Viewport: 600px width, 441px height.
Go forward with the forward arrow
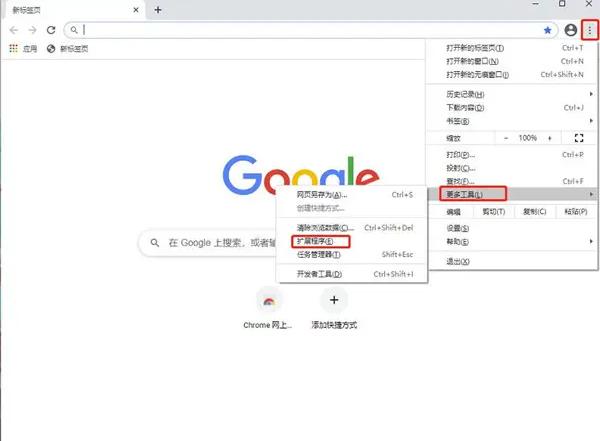[x=33, y=30]
